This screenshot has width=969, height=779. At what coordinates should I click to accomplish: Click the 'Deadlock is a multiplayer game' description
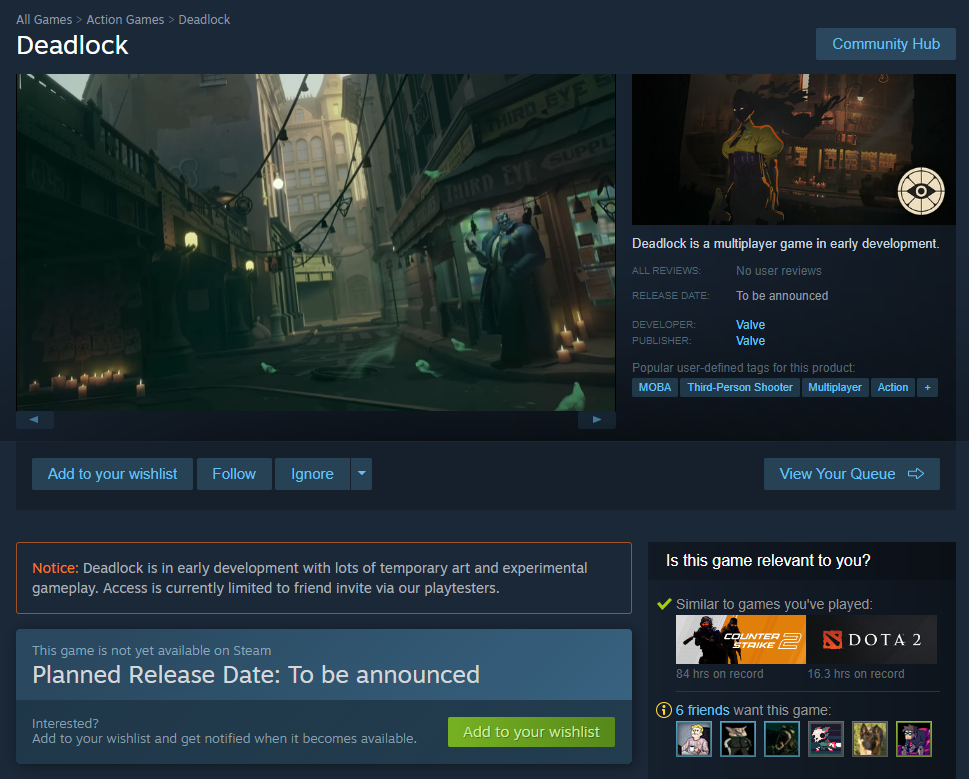pyautogui.click(x=785, y=243)
